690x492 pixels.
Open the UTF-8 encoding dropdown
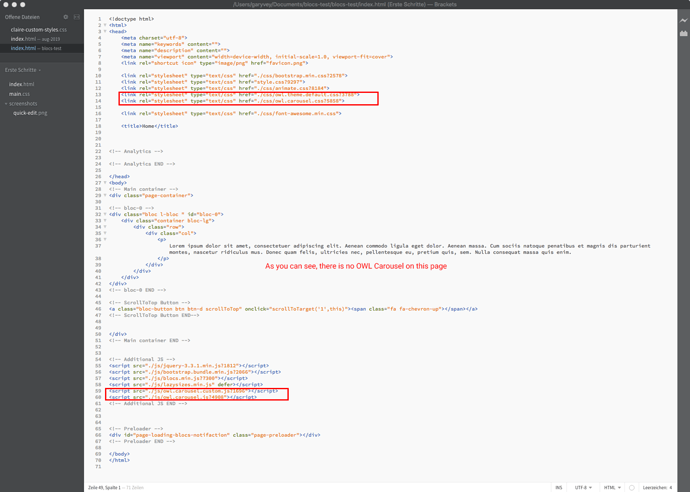pos(582,488)
